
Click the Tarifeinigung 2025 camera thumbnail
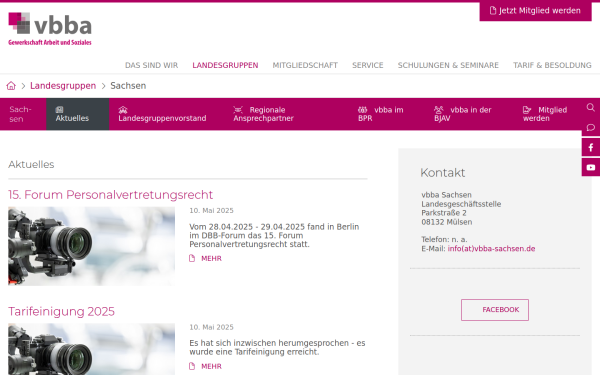91,349
